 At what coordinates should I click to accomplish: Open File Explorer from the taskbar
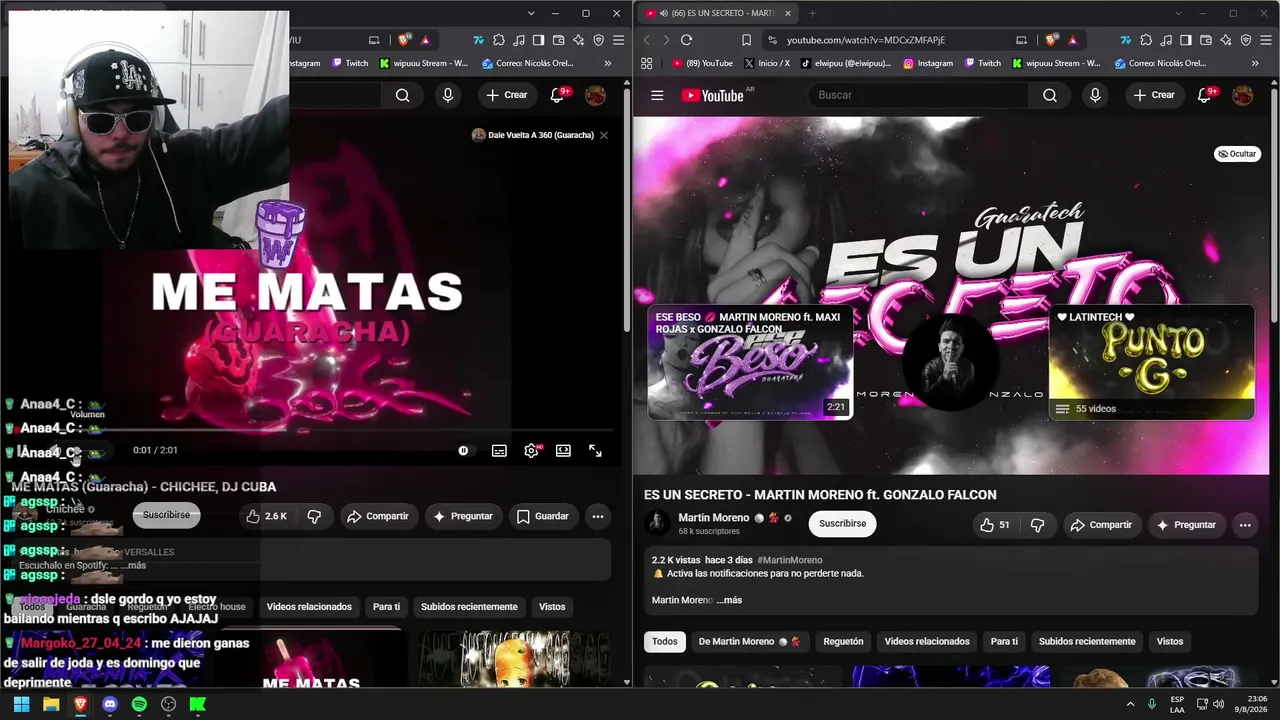(51, 704)
